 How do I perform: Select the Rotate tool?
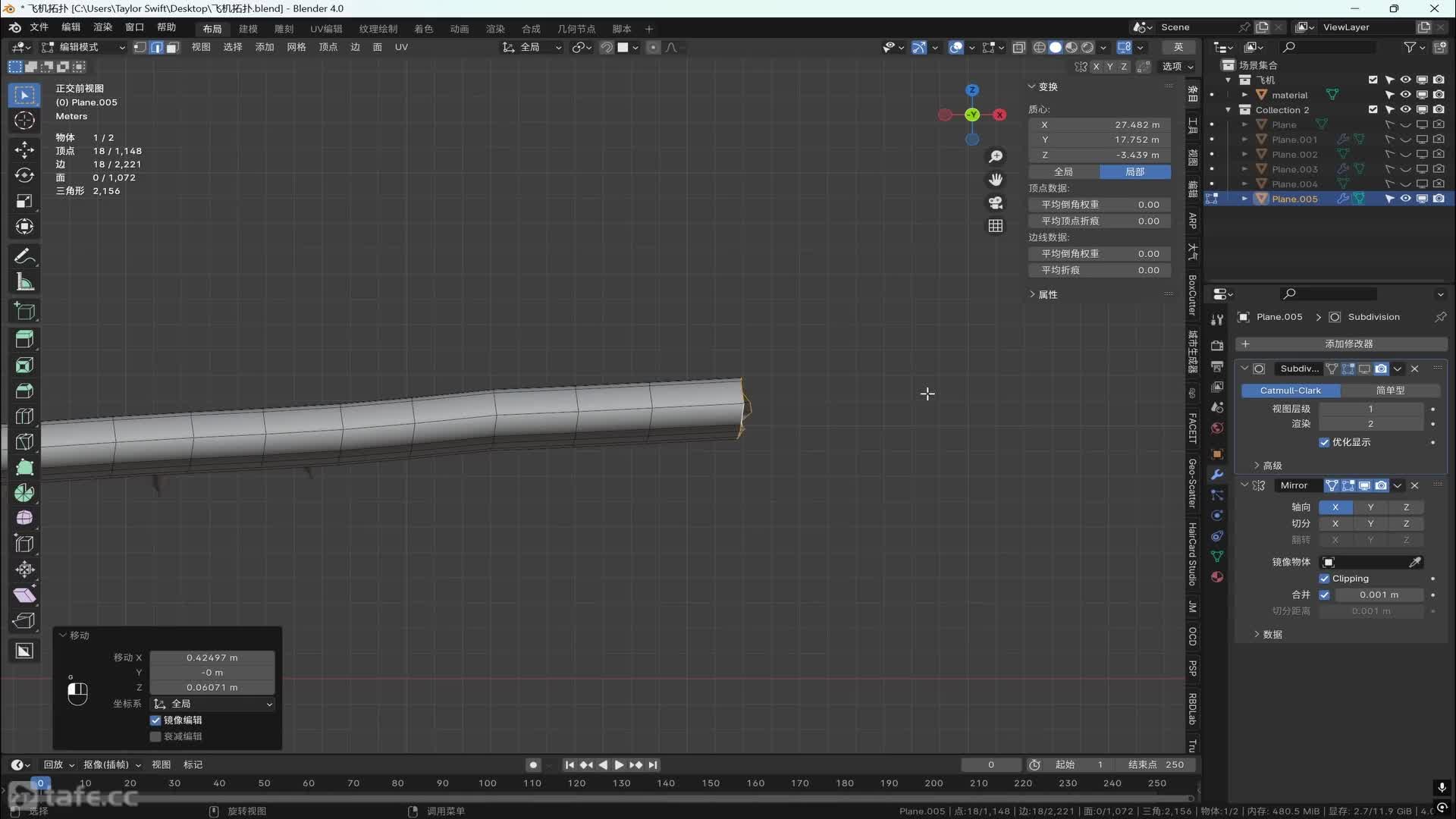coord(24,175)
